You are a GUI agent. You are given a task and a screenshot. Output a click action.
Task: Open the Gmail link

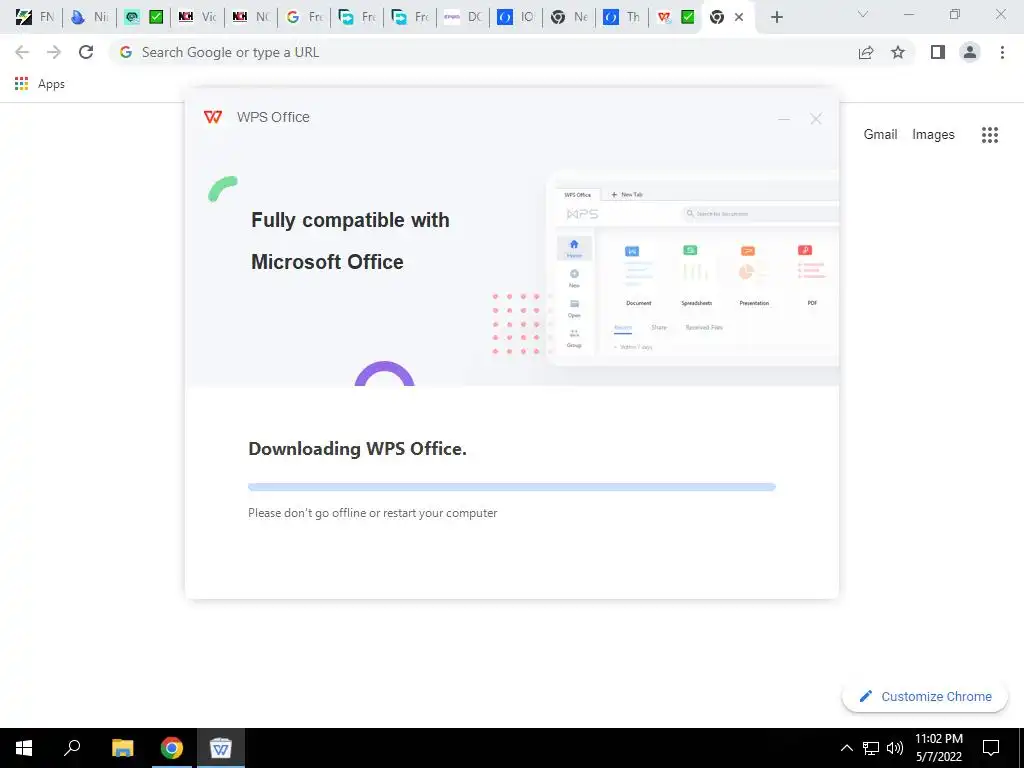[x=880, y=135]
